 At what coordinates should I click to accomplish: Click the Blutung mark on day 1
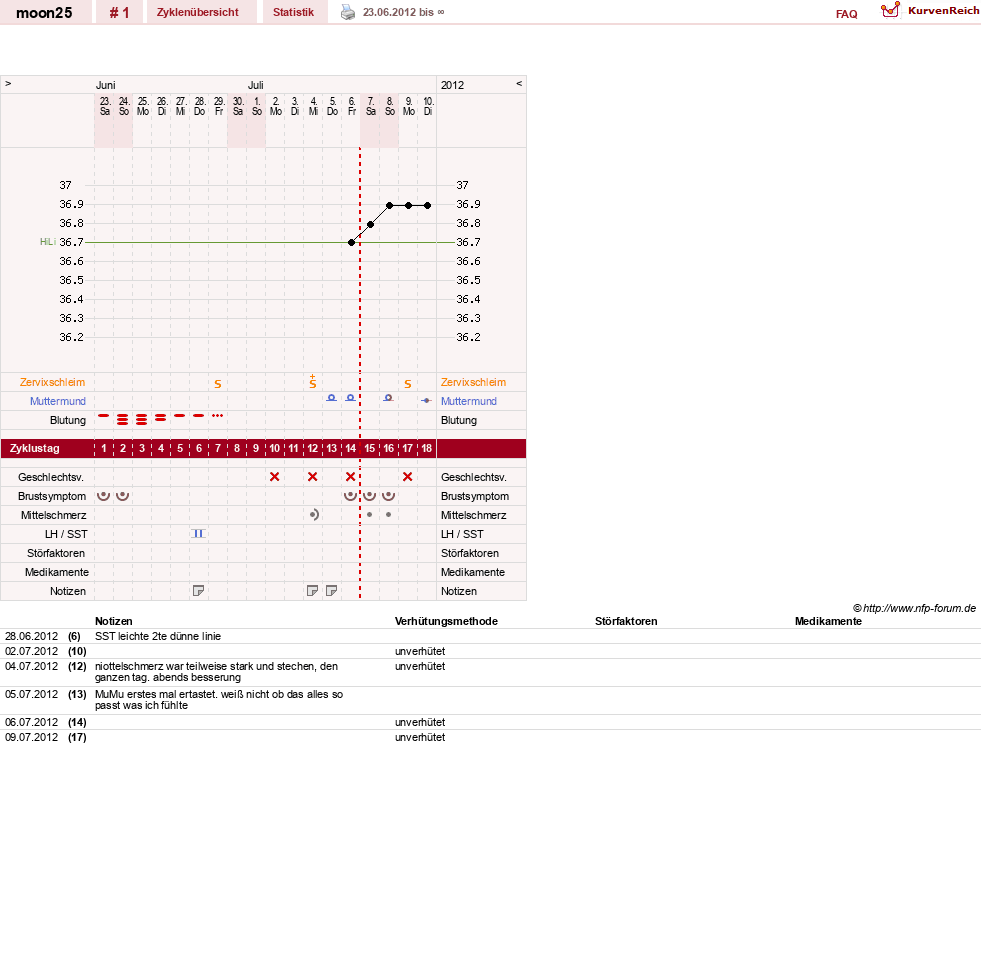click(x=103, y=415)
